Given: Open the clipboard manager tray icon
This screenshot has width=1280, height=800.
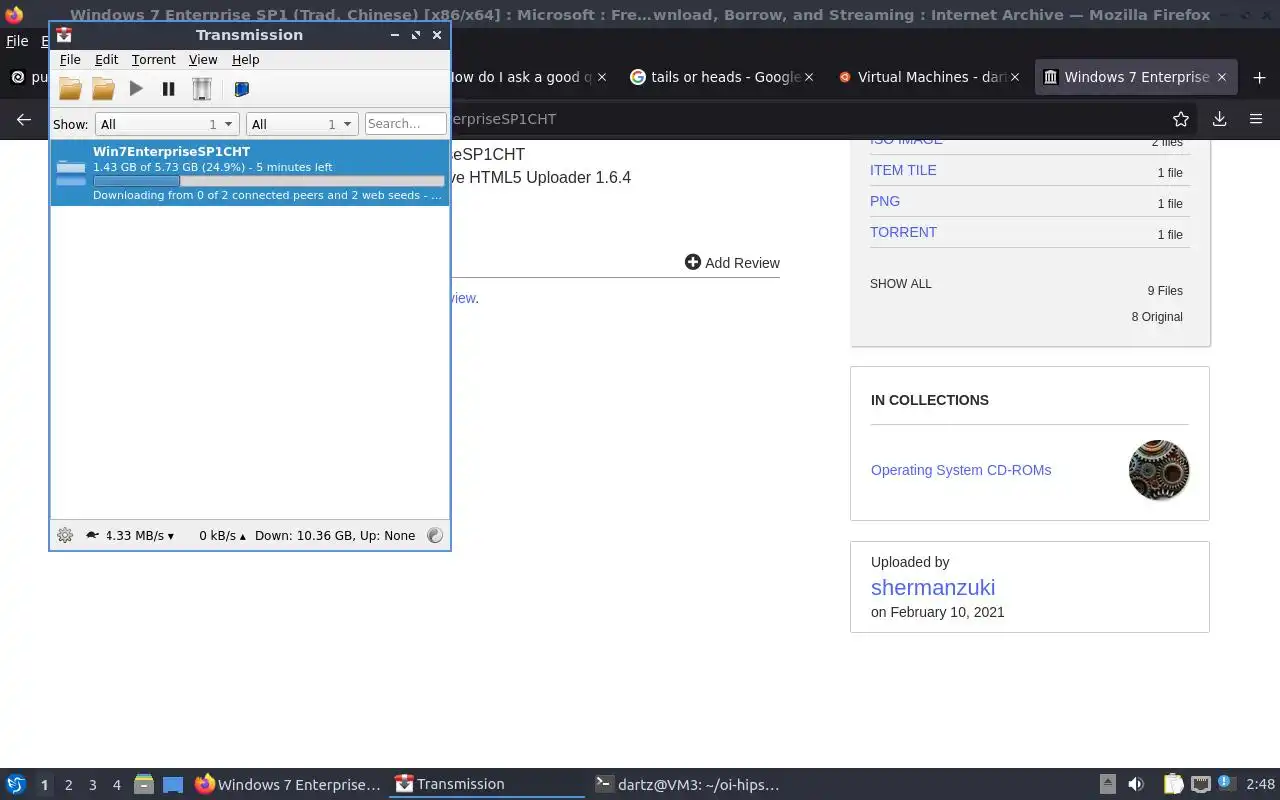Looking at the screenshot, I should coord(1173,784).
